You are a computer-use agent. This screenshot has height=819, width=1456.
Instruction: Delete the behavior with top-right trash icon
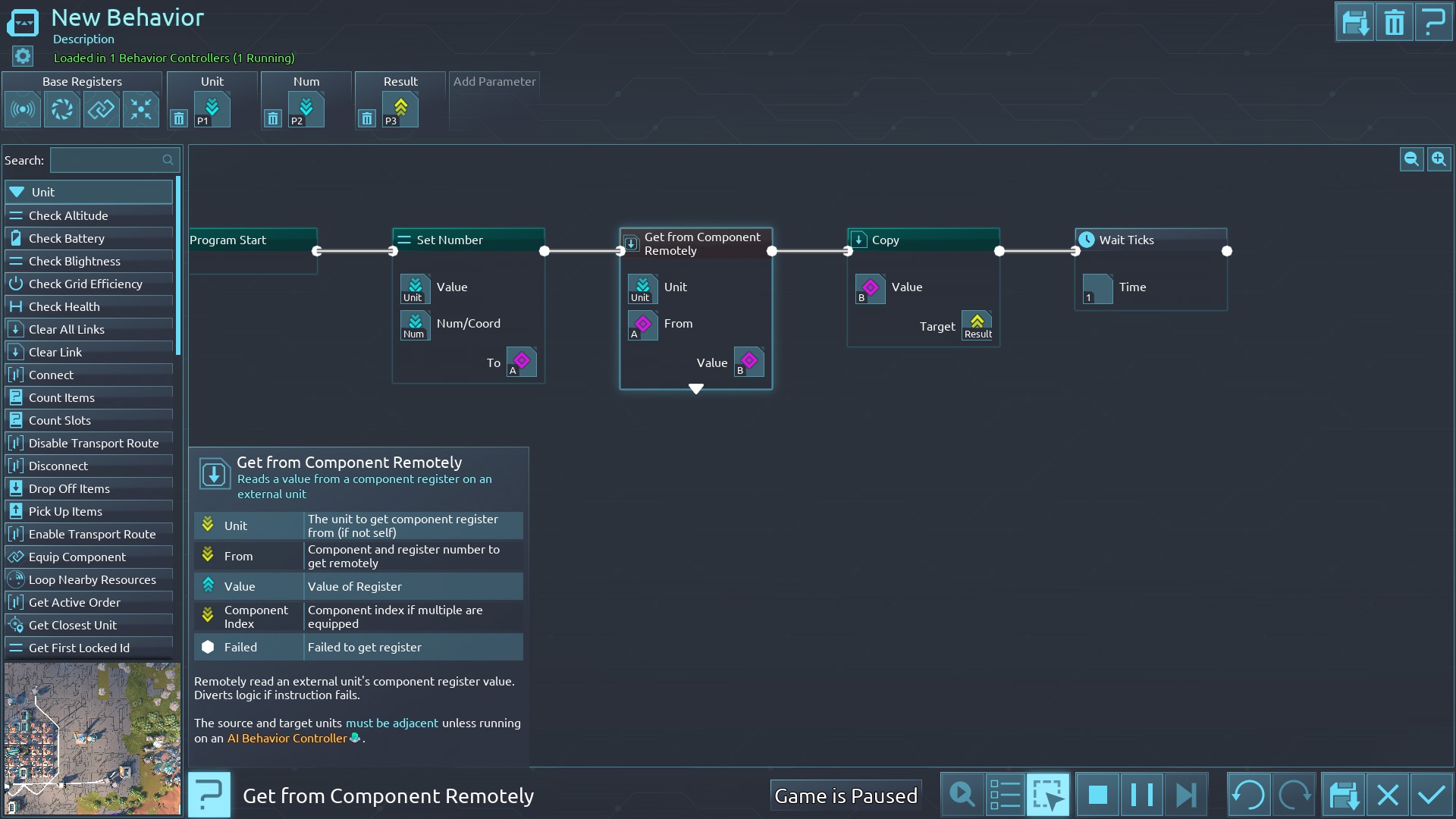(x=1394, y=23)
